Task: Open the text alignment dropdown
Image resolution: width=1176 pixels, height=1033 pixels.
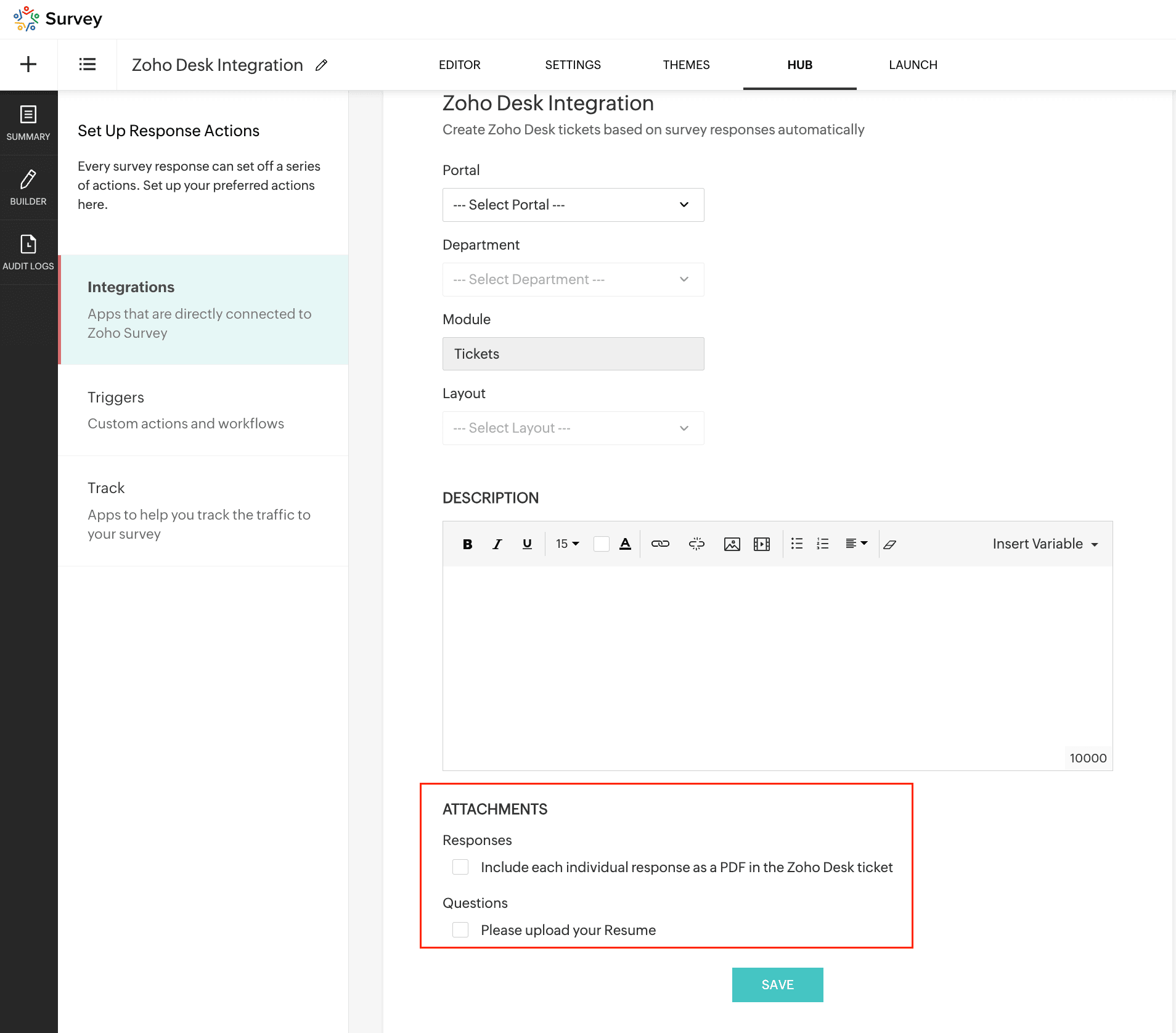Action: click(x=856, y=544)
